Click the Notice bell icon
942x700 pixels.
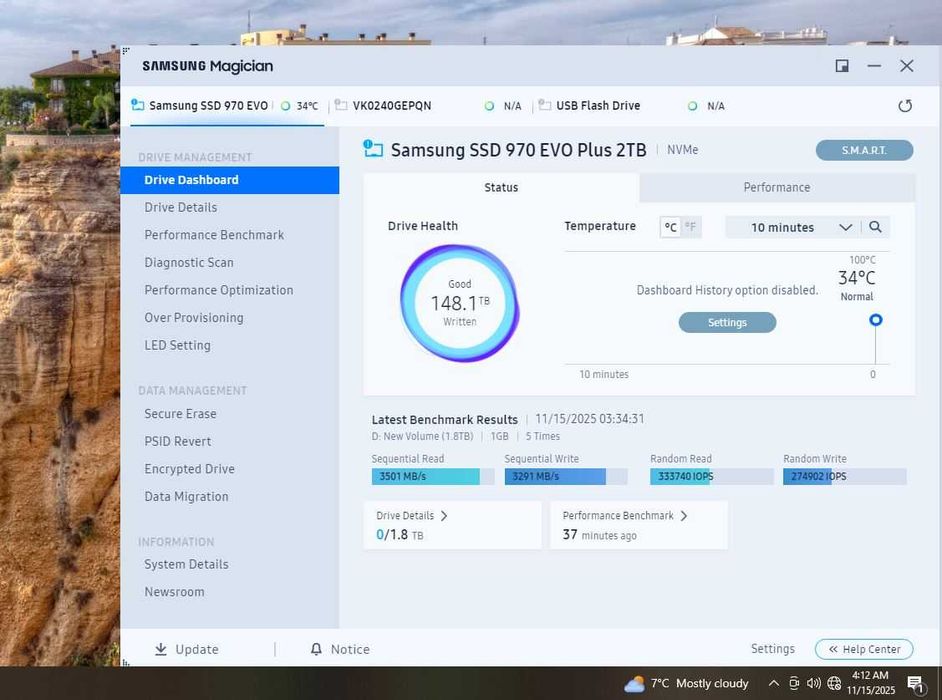click(316, 649)
